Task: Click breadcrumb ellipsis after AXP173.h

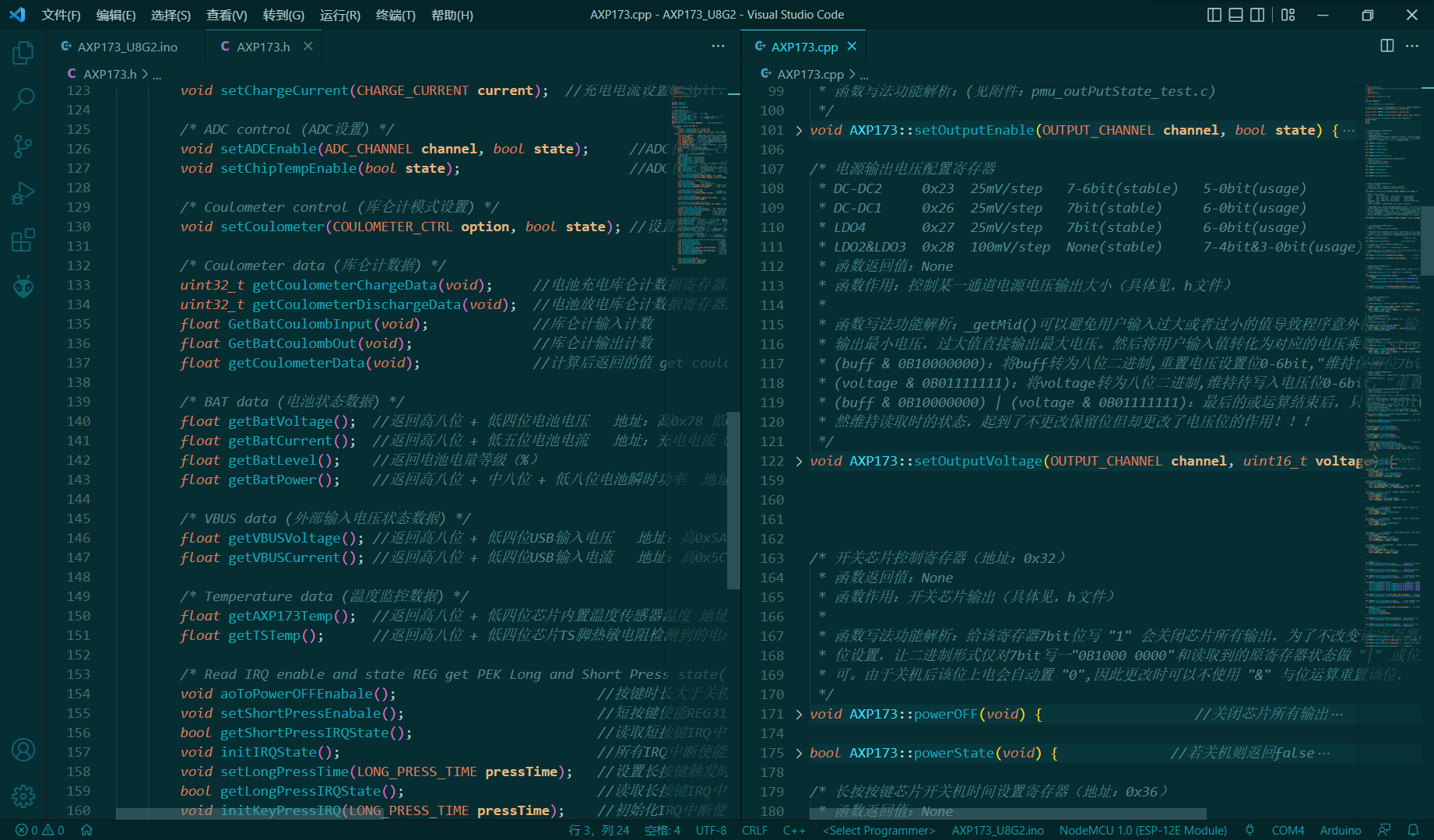Action: click(x=157, y=74)
